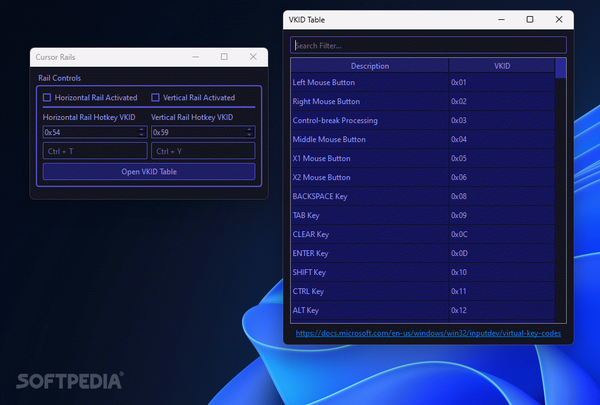Image resolution: width=600 pixels, height=405 pixels.
Task: Click the 0x0C VKID cell
Action: pos(502,234)
